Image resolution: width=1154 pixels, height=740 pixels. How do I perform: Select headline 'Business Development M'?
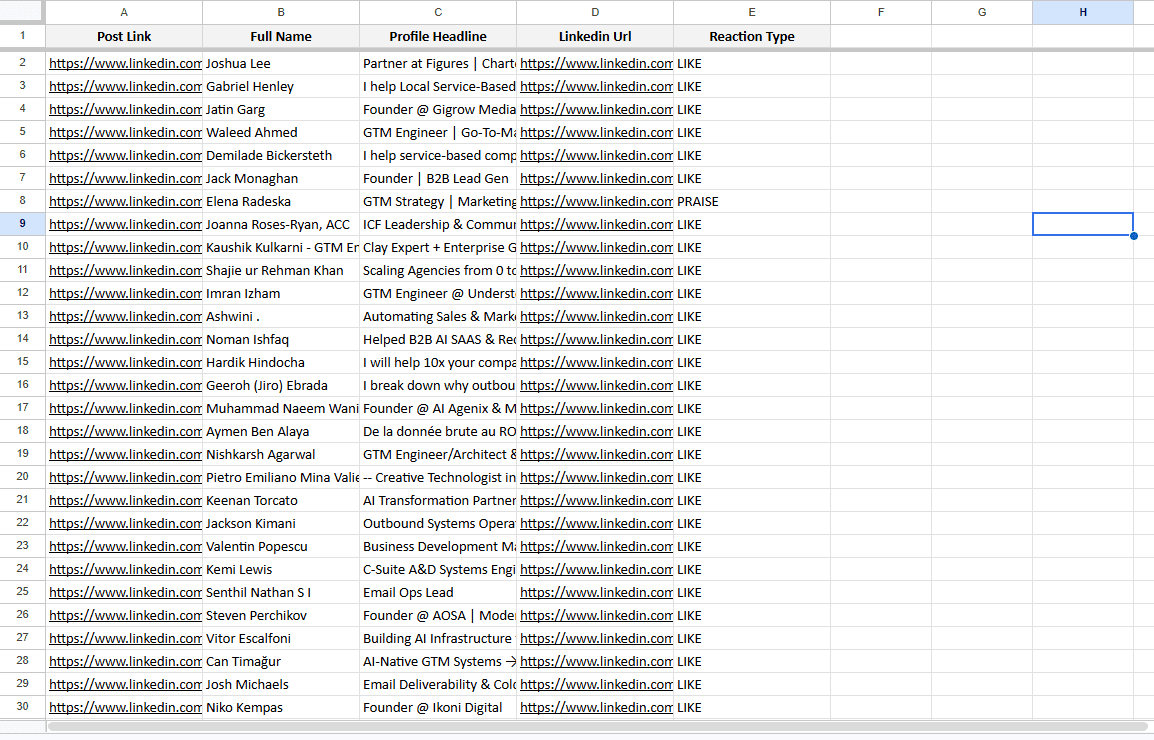tap(438, 546)
